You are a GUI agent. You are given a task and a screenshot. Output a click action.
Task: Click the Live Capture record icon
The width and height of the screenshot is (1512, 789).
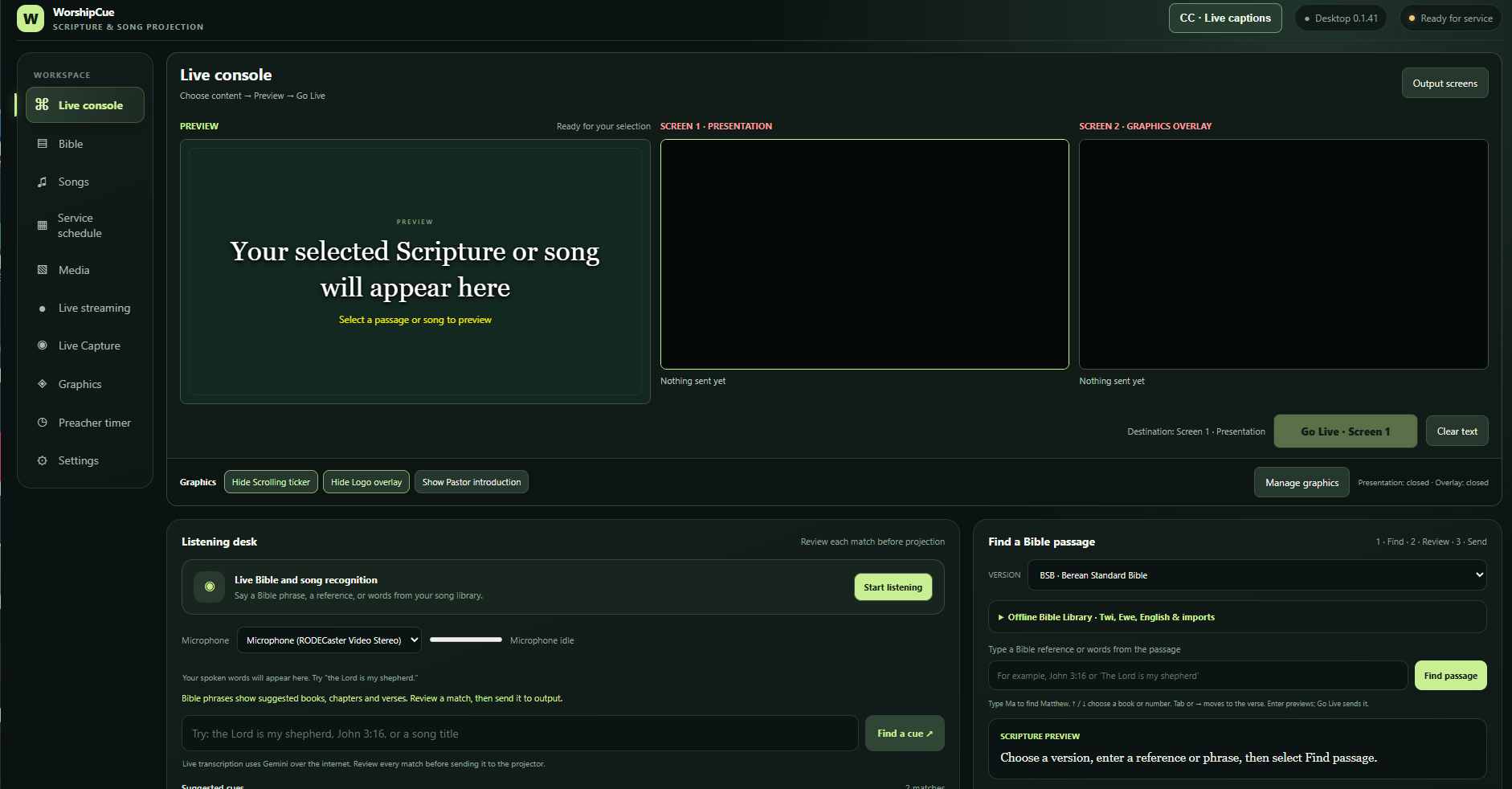click(x=43, y=345)
